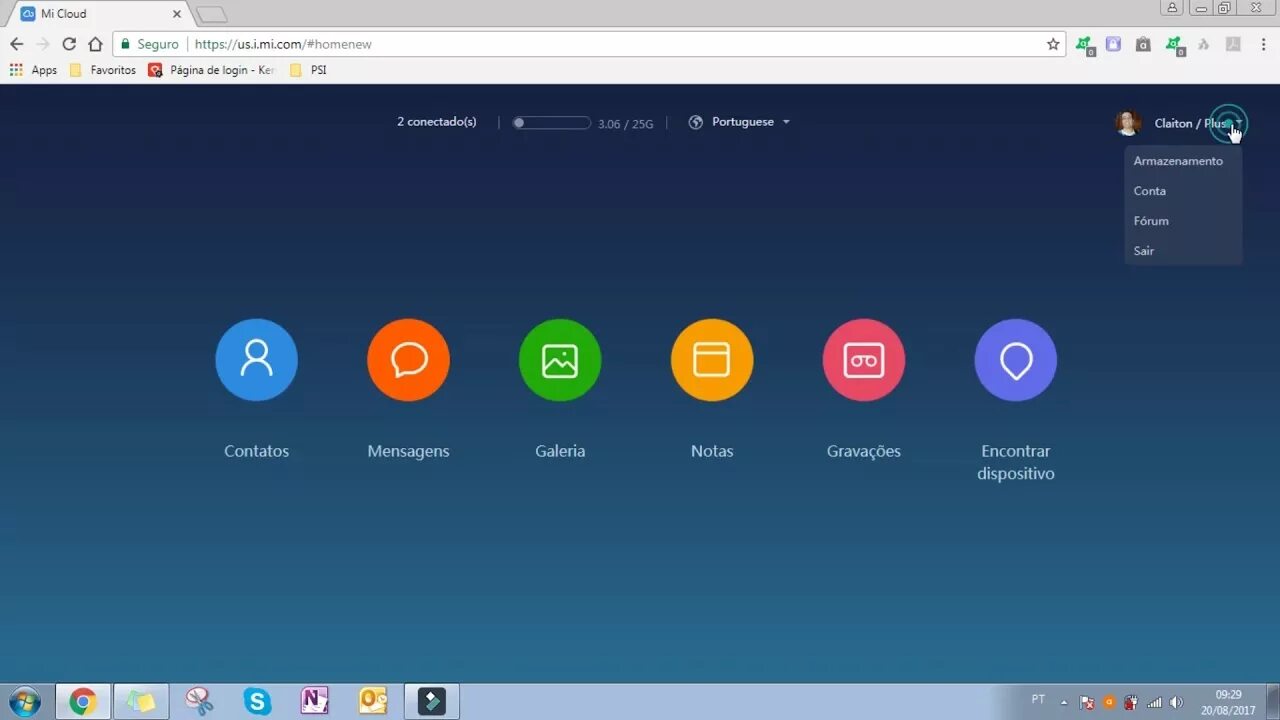Select Fórum from account menu
Viewport: 1280px width, 720px height.
(1151, 221)
